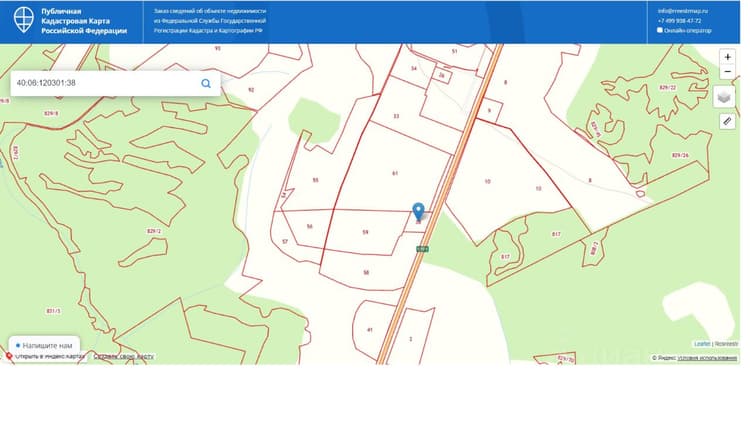Click the green road sign marker on the map
Screen dimensions: 750x422
pyautogui.click(x=422, y=249)
